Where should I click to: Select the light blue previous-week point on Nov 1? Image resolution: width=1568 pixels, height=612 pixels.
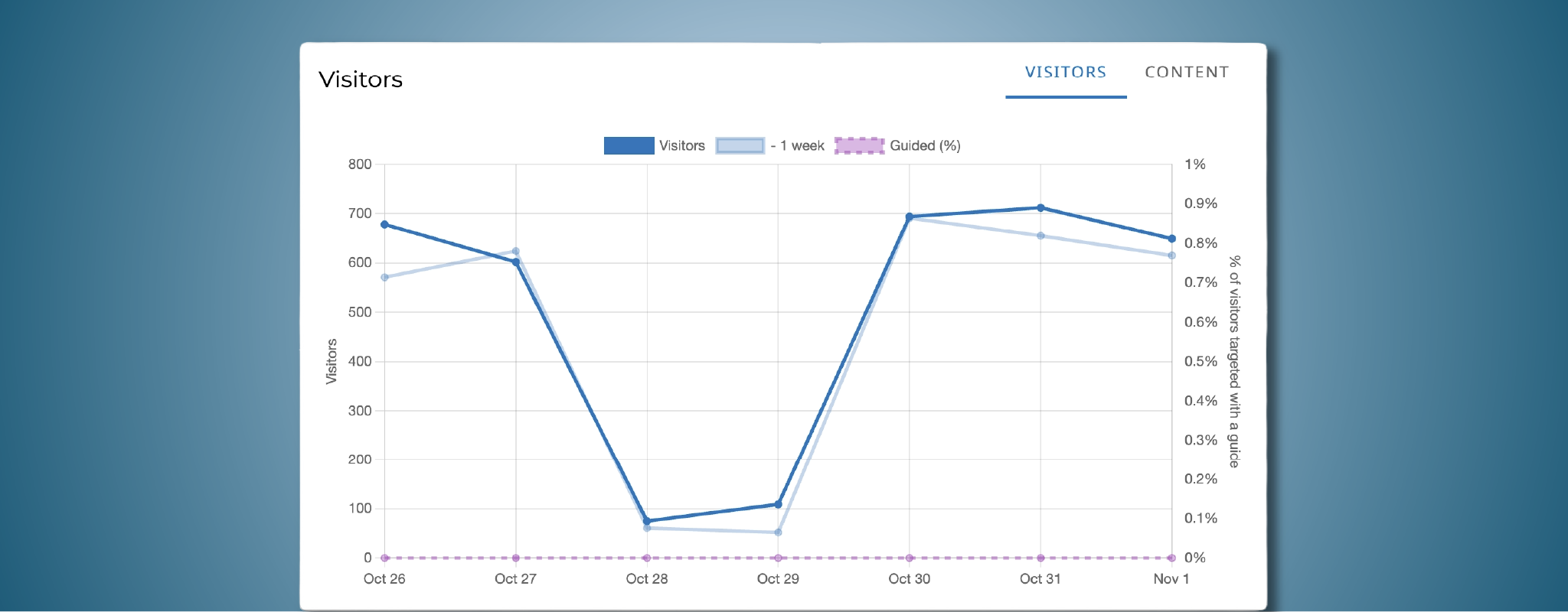tap(1171, 256)
